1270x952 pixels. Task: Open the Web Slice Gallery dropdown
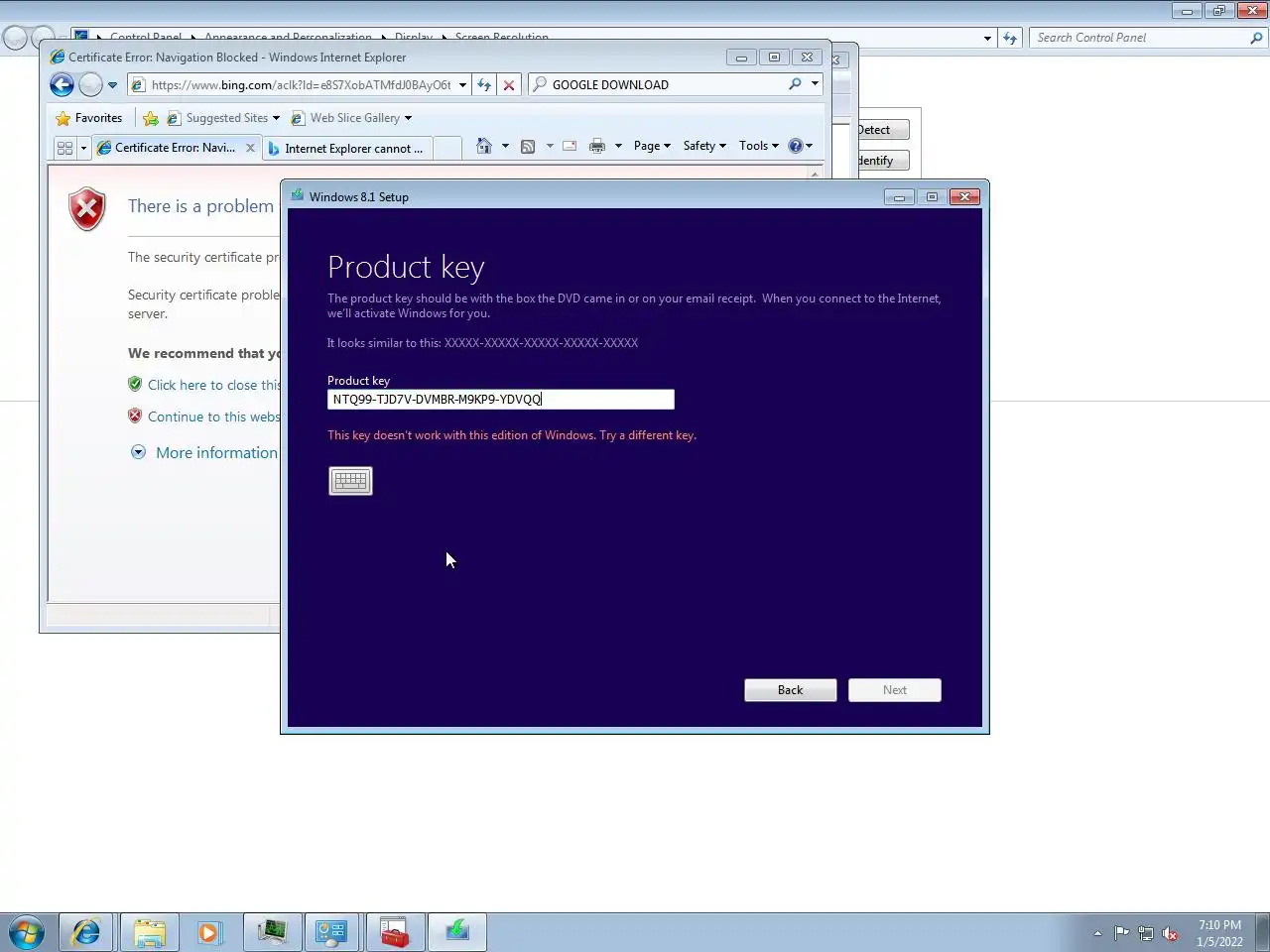point(351,118)
